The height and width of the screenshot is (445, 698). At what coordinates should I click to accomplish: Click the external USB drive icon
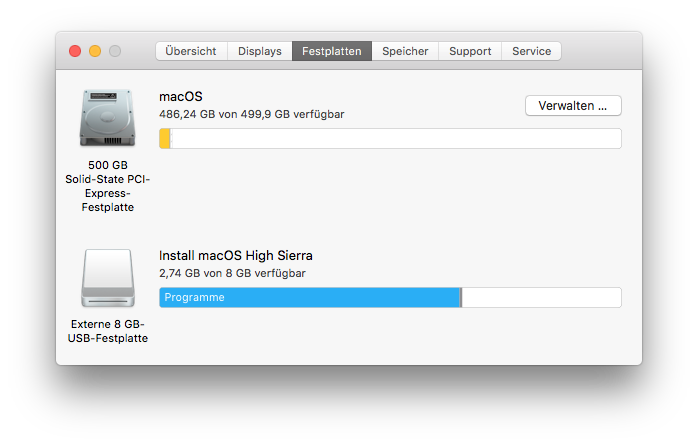(x=107, y=278)
